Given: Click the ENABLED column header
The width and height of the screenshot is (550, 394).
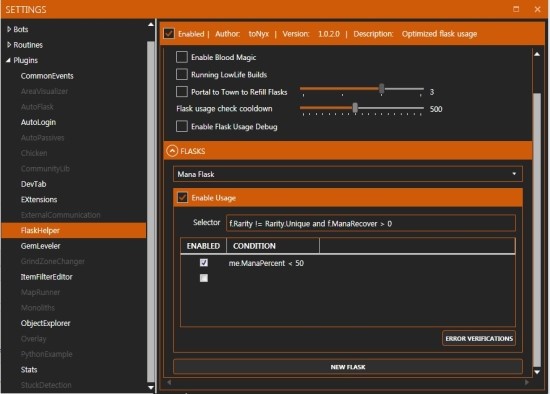Looking at the screenshot, I should click(203, 246).
